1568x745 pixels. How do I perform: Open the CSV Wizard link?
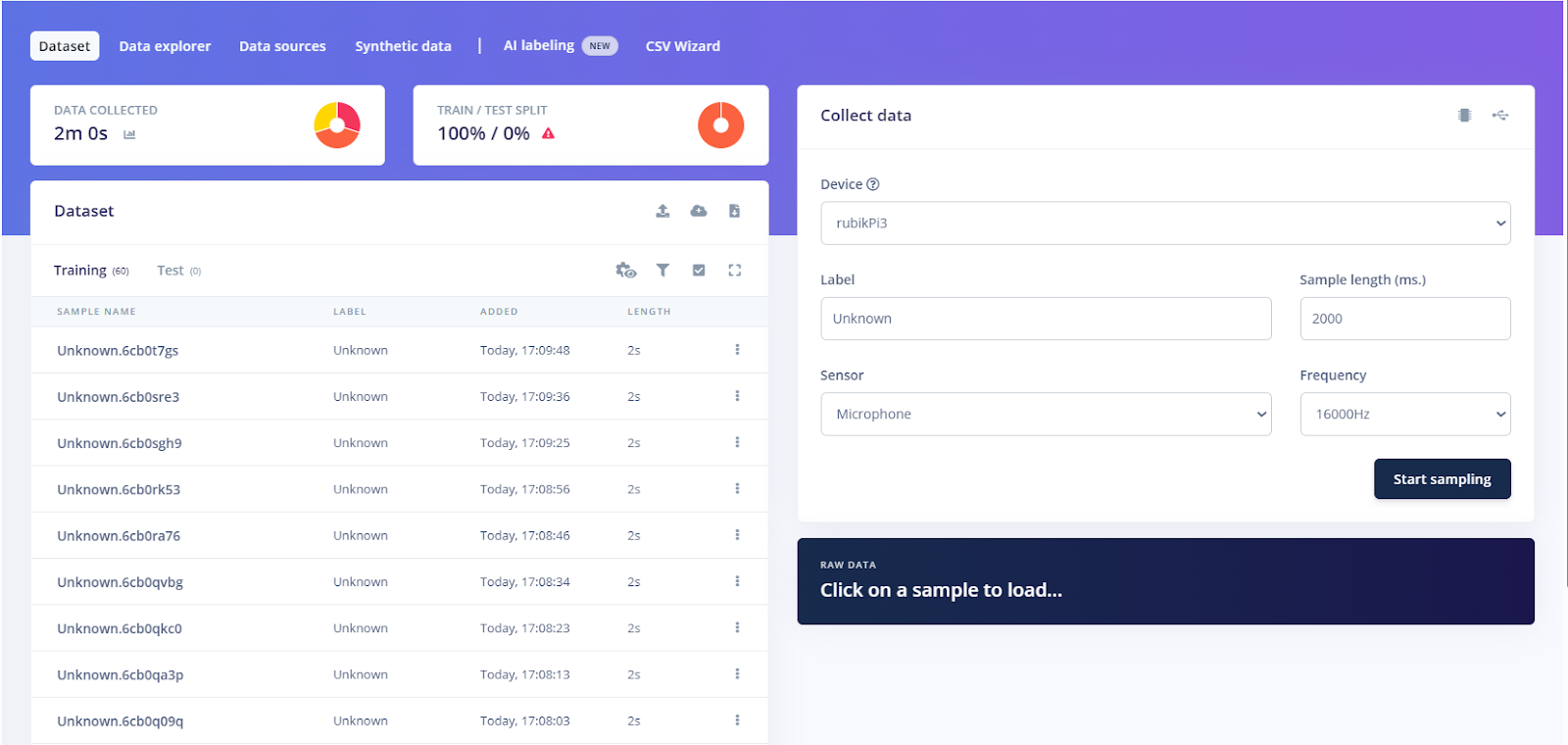[x=682, y=46]
